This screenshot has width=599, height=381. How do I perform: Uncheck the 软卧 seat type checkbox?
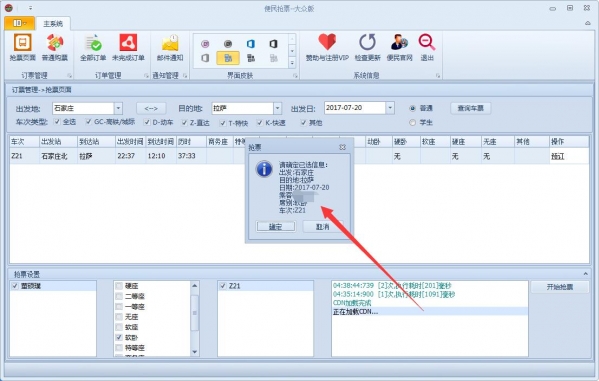coord(119,337)
